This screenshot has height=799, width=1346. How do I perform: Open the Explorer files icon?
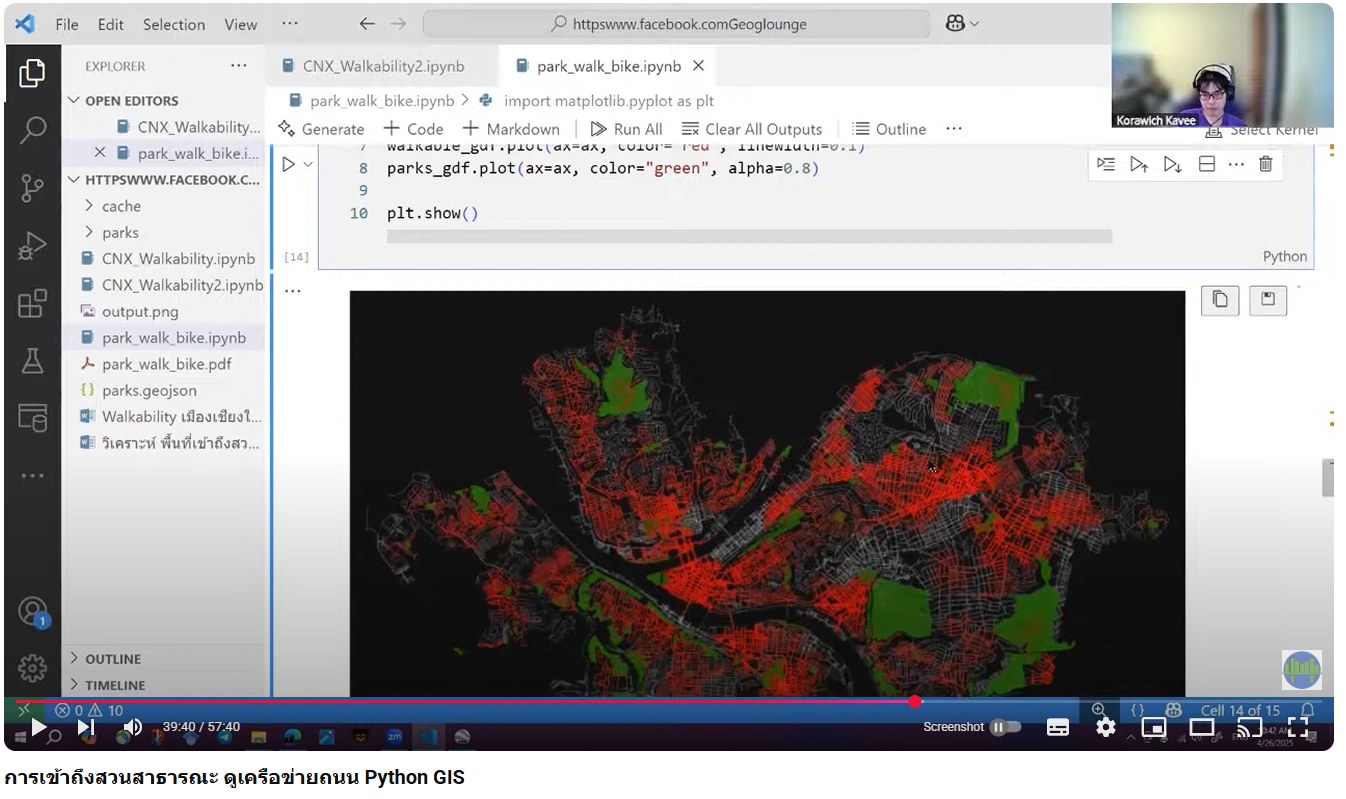[33, 72]
